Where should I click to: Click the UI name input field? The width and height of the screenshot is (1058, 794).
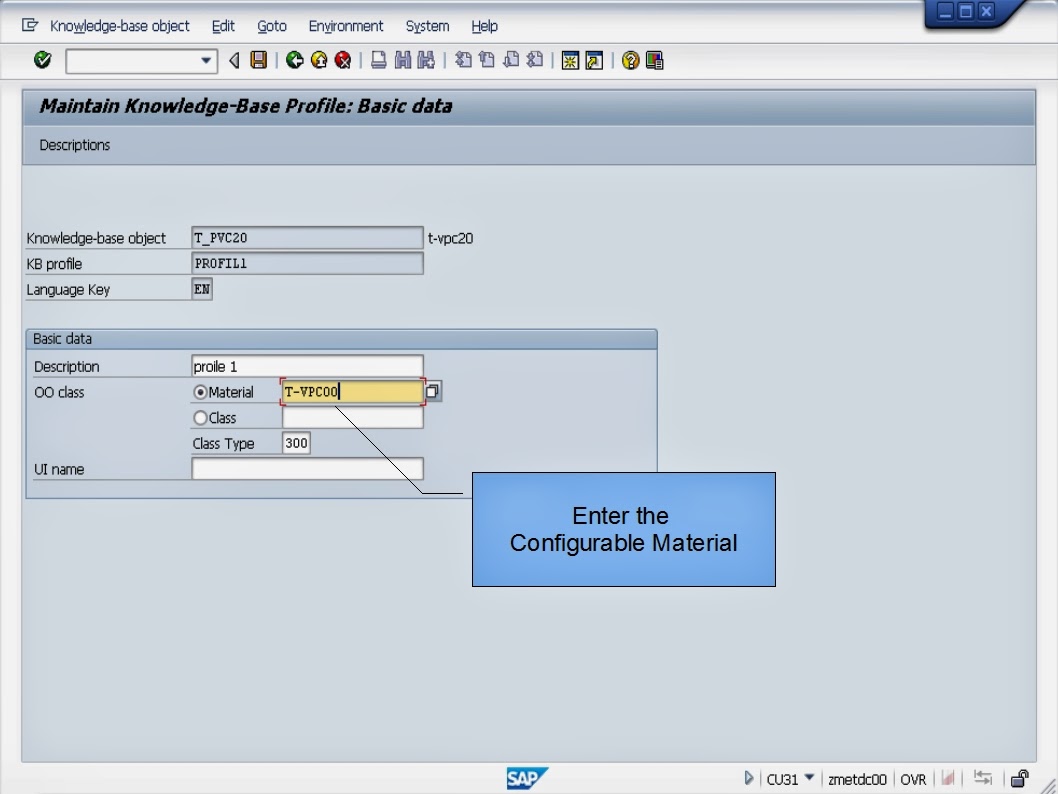tap(306, 468)
